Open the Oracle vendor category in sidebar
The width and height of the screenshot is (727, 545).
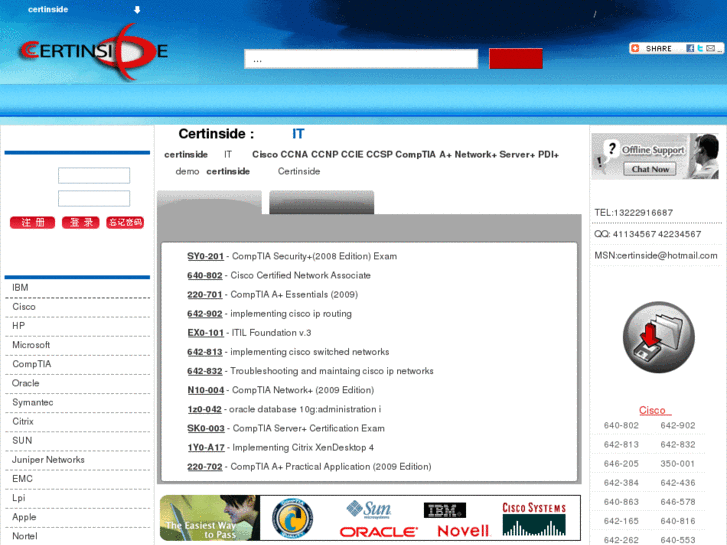pyautogui.click(x=26, y=383)
